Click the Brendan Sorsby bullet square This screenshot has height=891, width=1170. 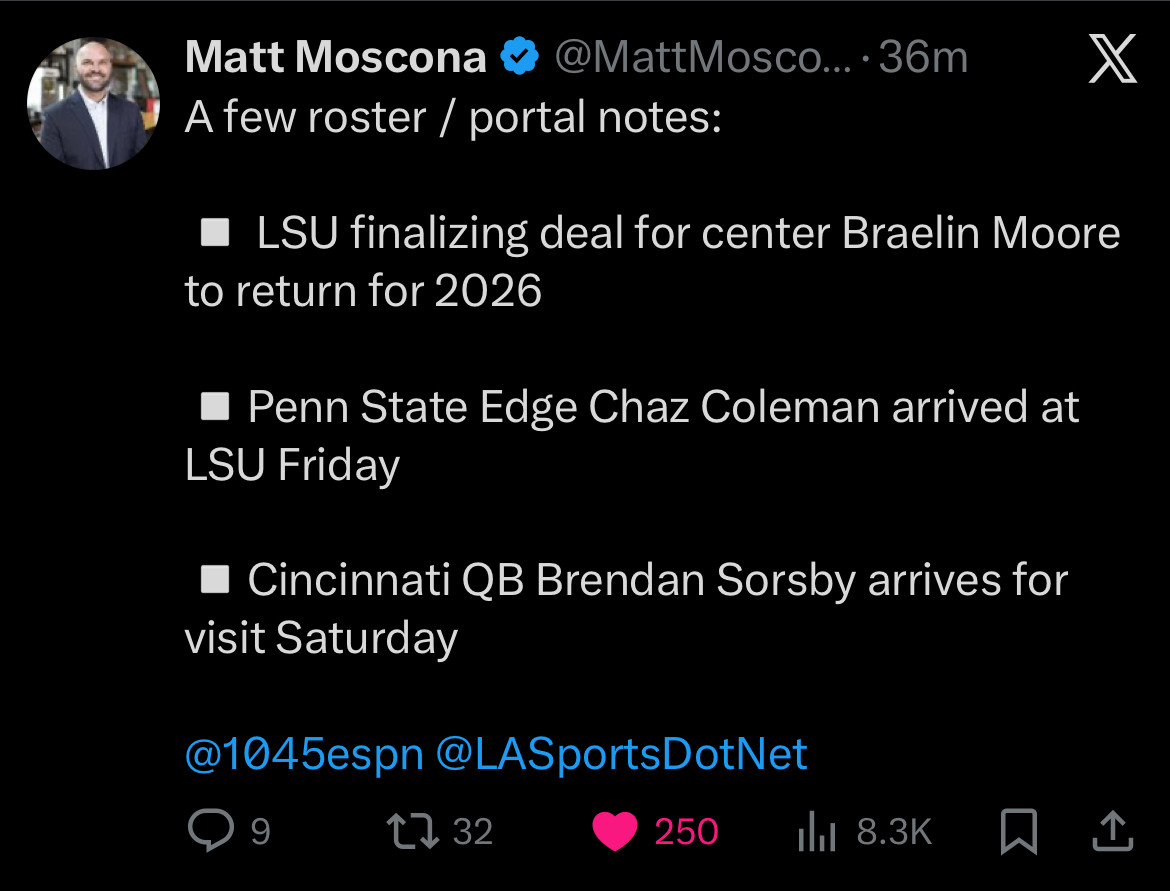[x=215, y=580]
